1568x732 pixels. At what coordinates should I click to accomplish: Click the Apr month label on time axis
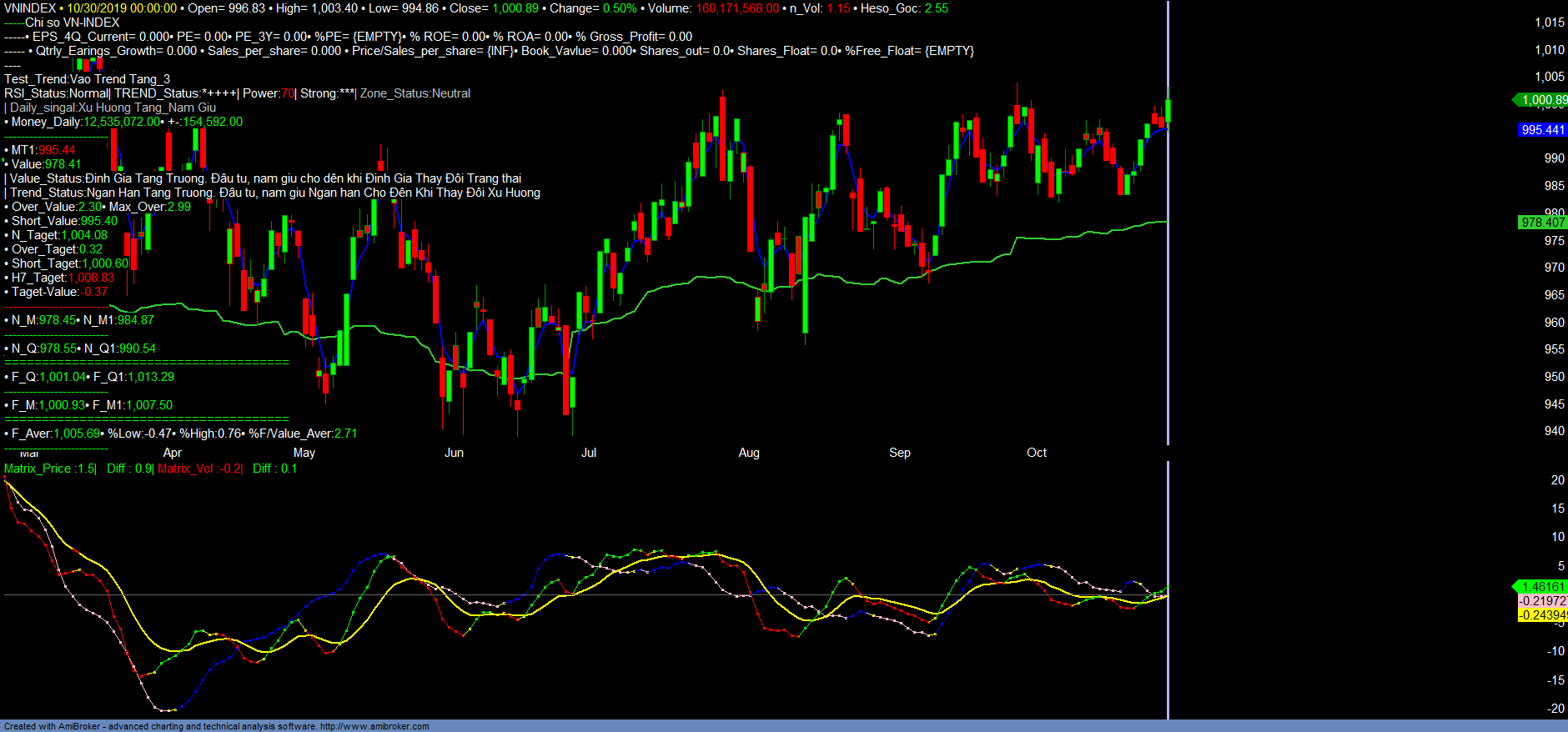click(x=173, y=453)
